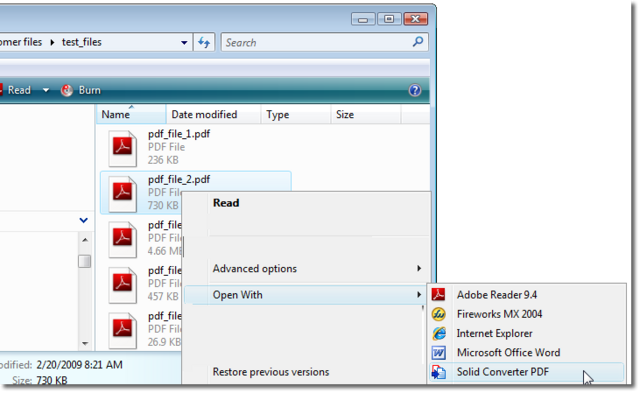Click the Microsoft Office Word icon
640x393 pixels.
(439, 353)
